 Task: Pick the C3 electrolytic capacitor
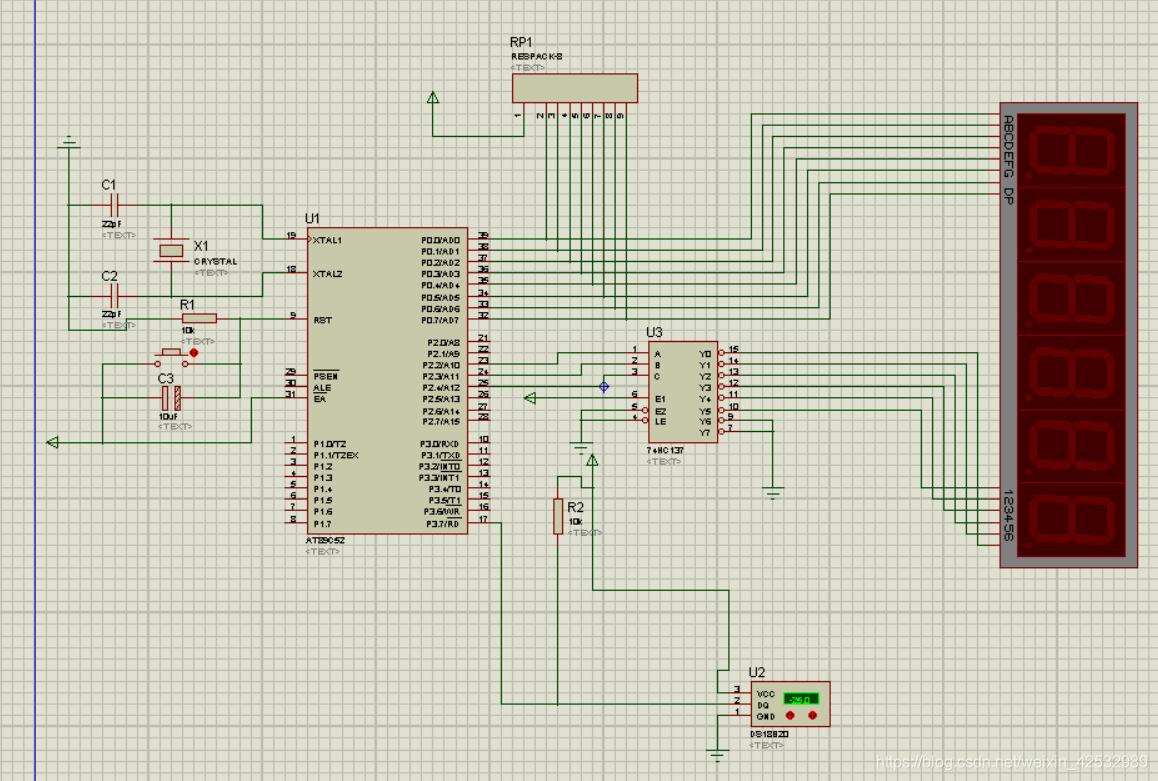click(x=171, y=398)
